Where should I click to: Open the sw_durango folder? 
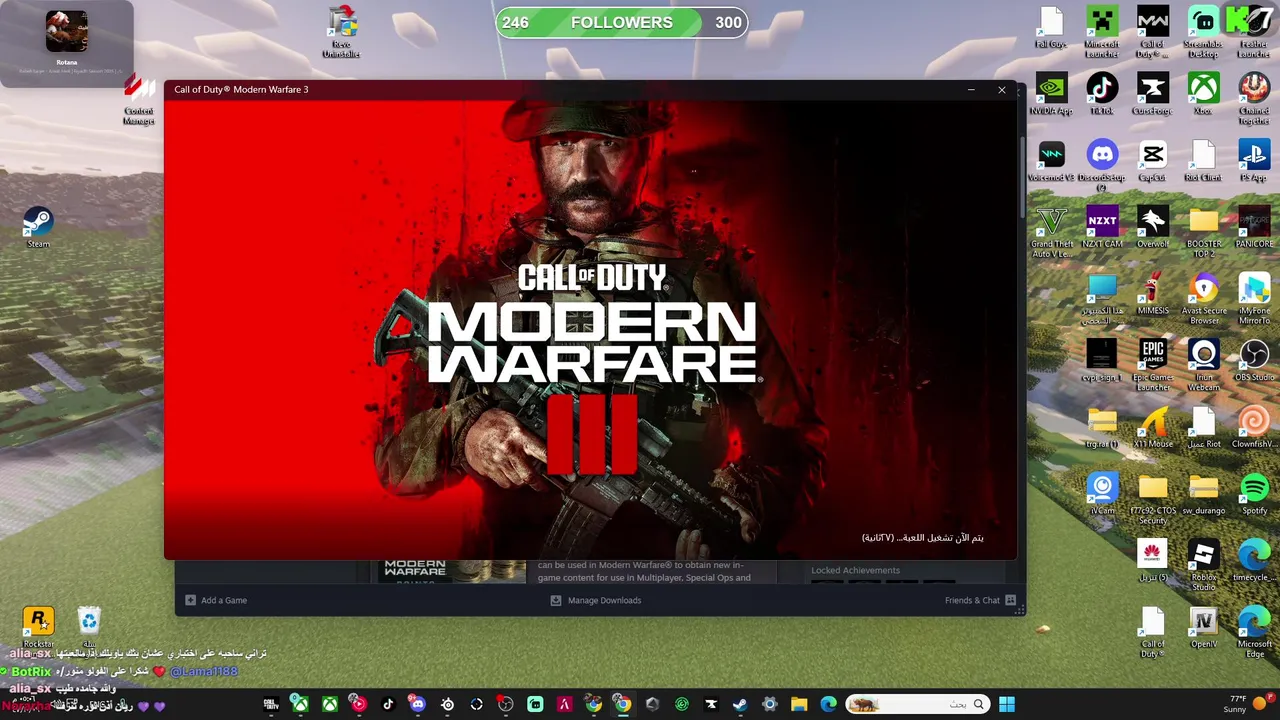click(x=1203, y=494)
